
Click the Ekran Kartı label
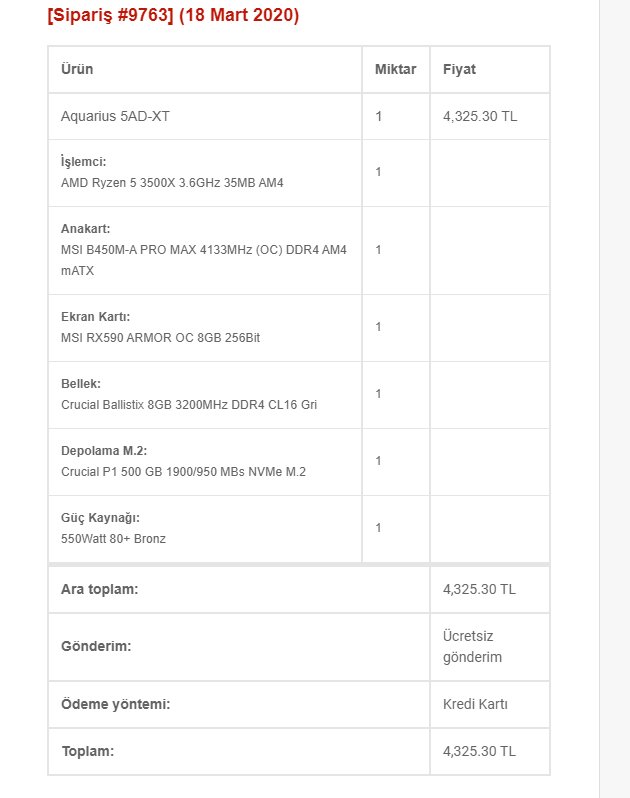pos(95,317)
